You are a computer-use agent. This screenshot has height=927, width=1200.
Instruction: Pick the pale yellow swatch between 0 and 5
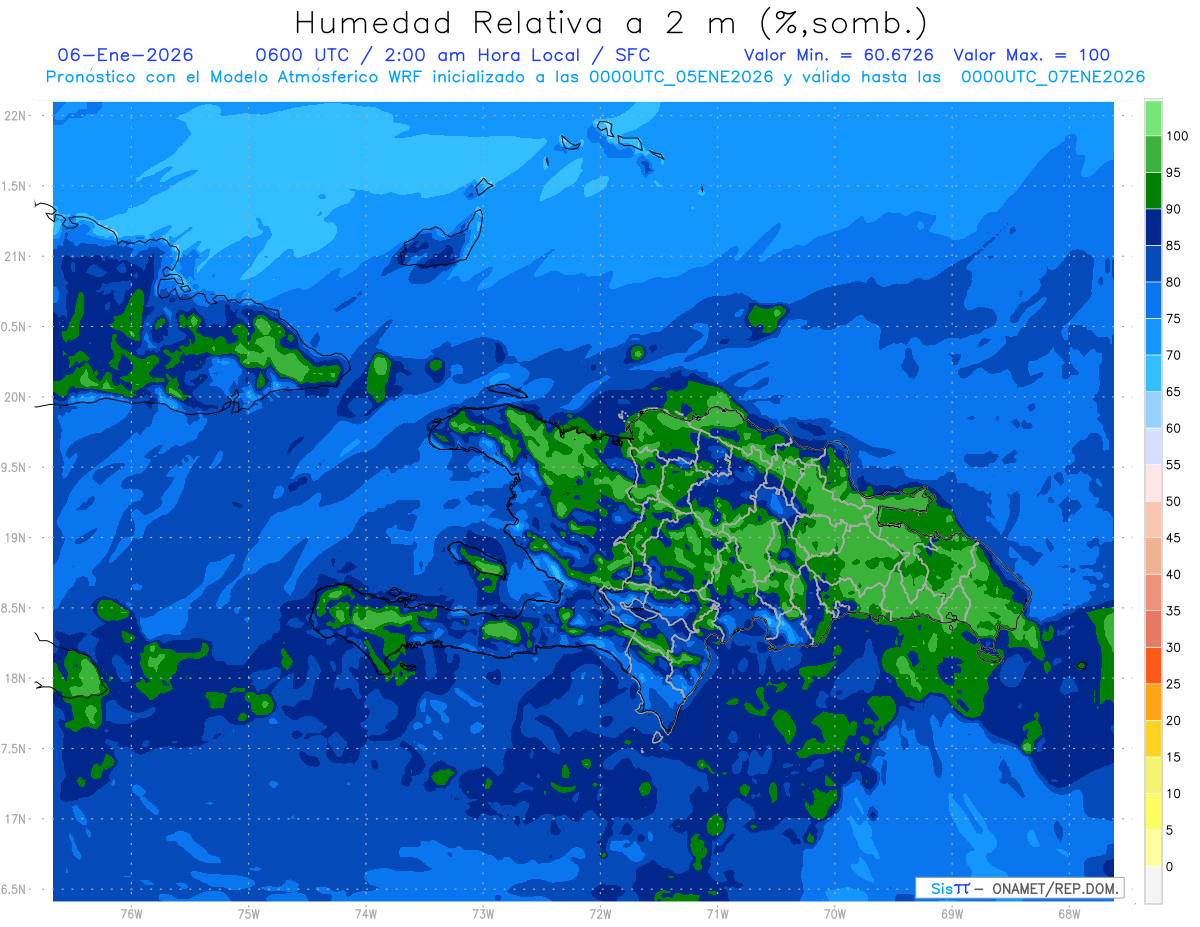click(1153, 848)
